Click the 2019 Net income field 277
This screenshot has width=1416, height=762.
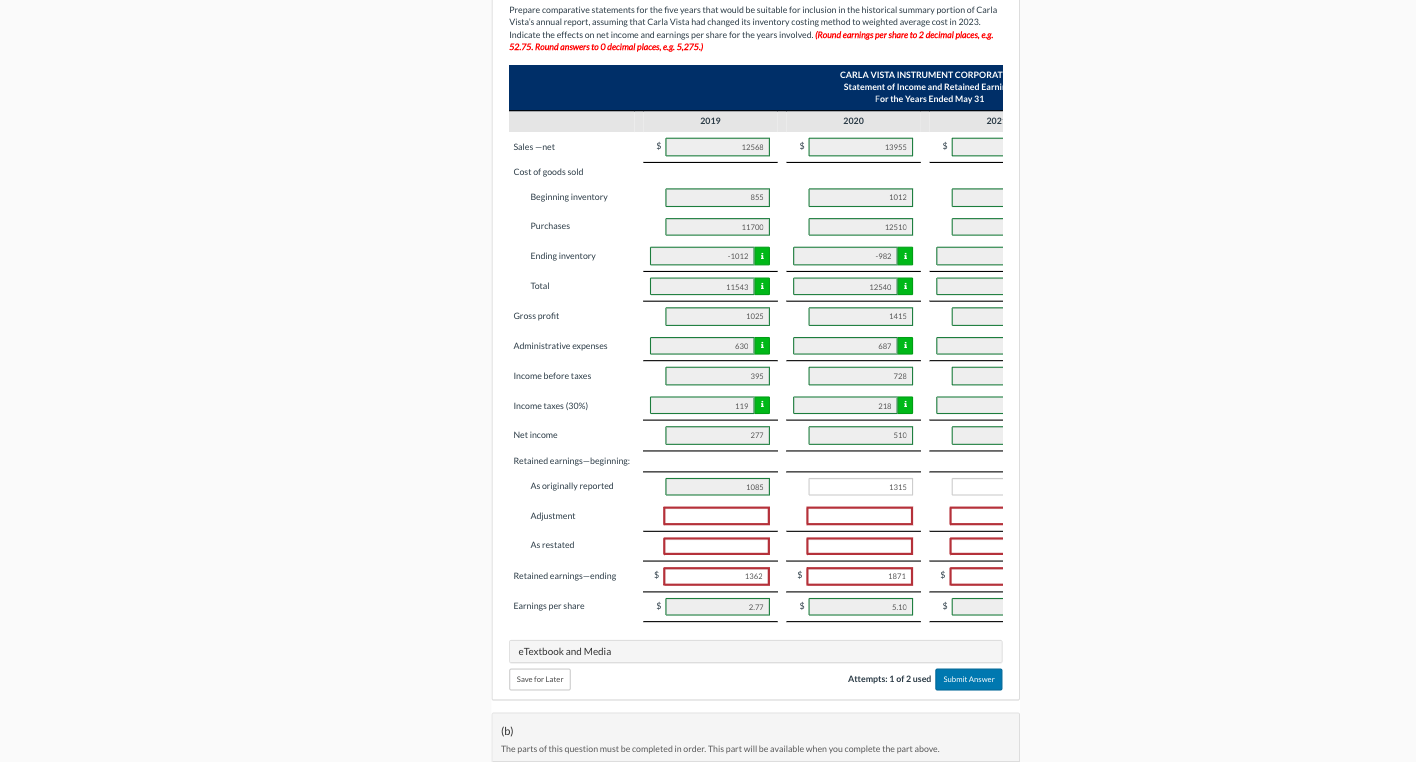coord(717,435)
